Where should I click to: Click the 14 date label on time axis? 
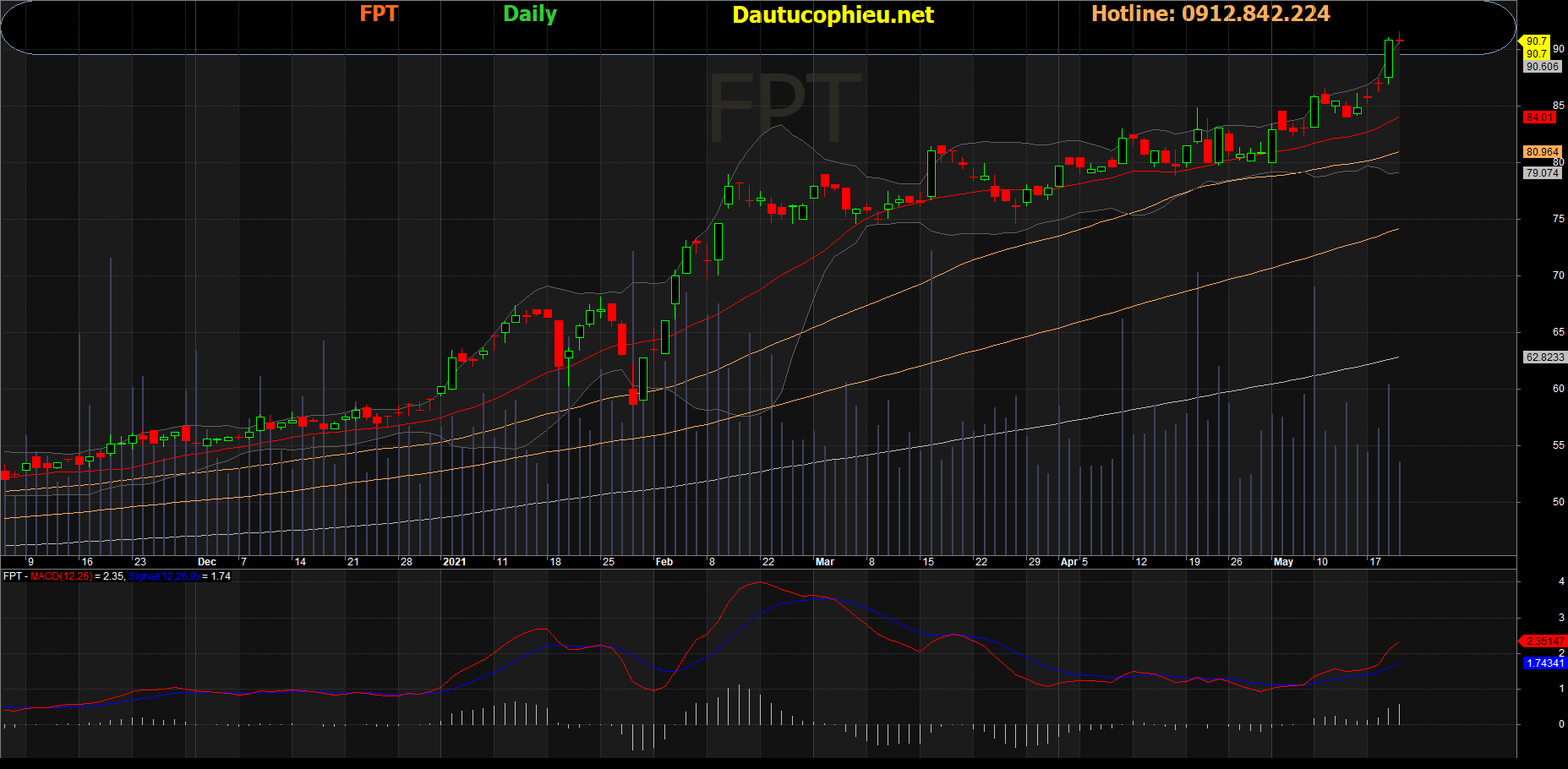pyautogui.click(x=300, y=562)
